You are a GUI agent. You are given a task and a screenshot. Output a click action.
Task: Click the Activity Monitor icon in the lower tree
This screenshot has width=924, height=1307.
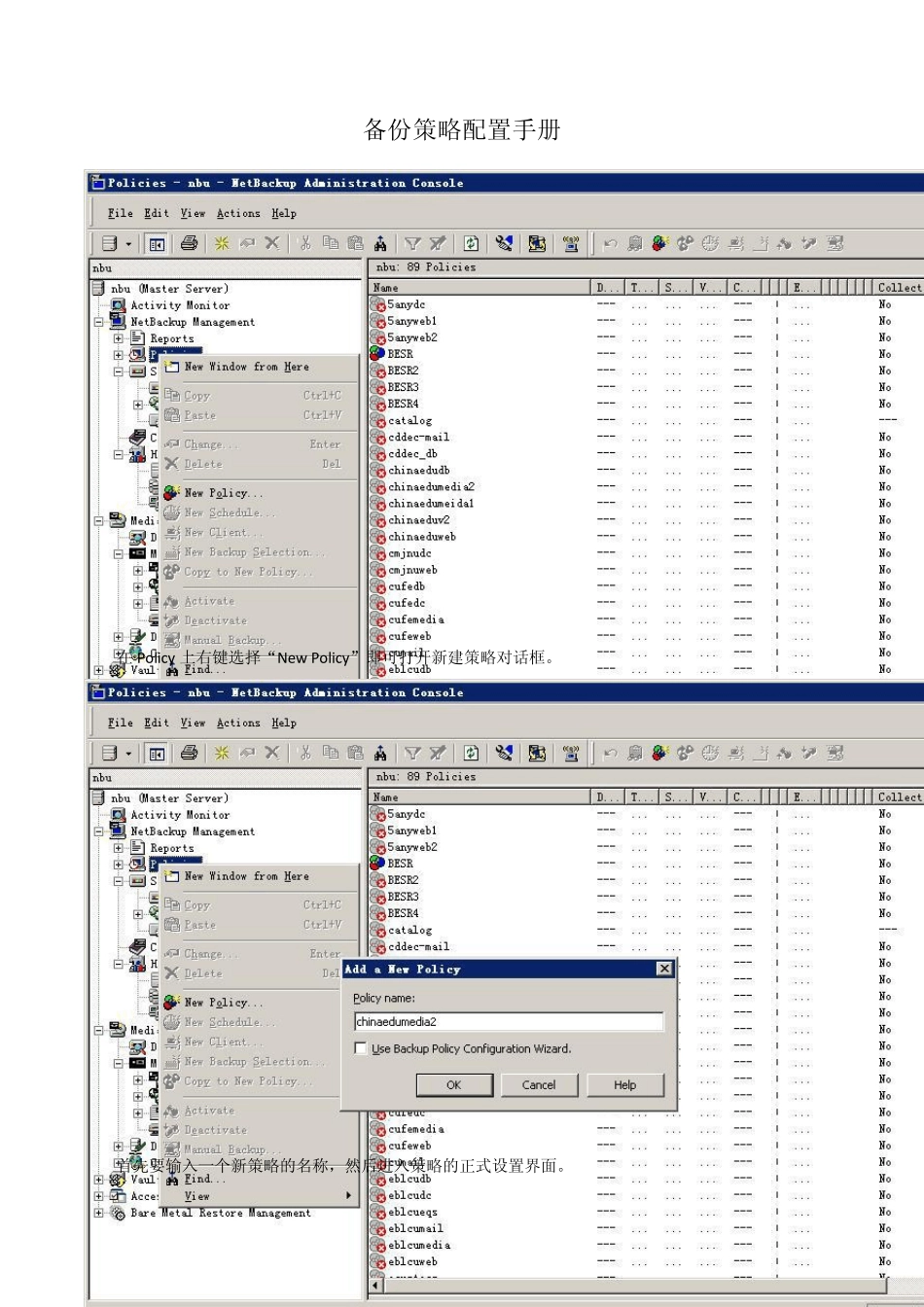pyautogui.click(x=118, y=815)
